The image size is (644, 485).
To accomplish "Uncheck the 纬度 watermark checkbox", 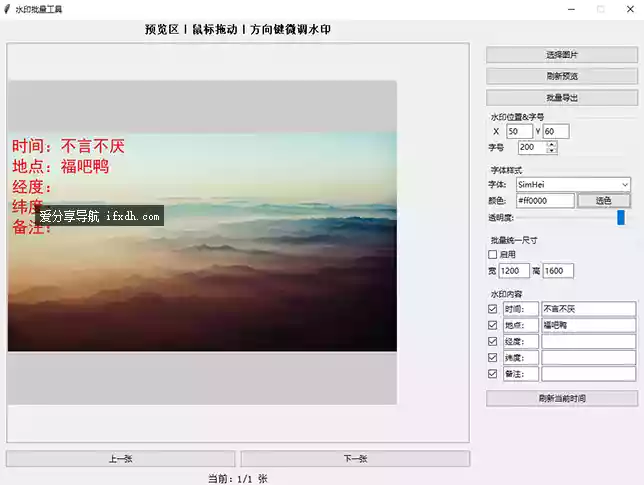I will [x=492, y=358].
